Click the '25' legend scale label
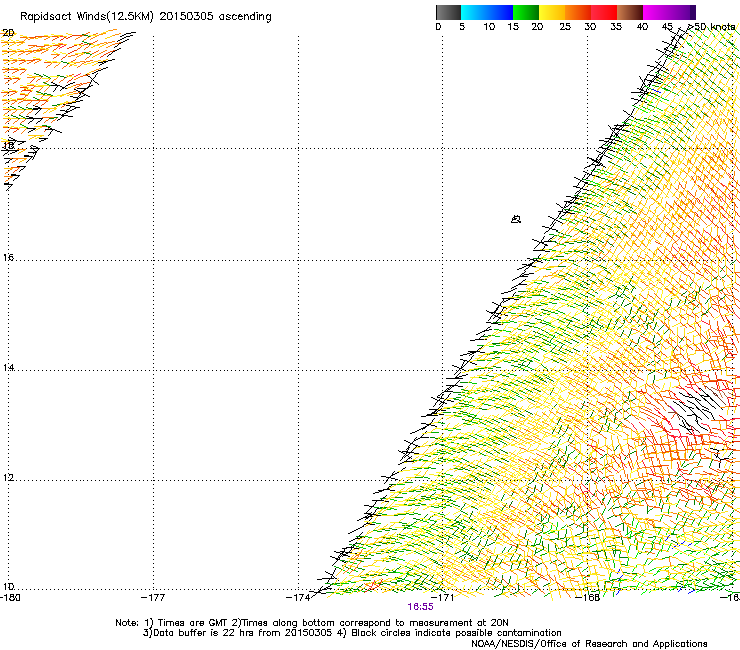 click(x=565, y=27)
